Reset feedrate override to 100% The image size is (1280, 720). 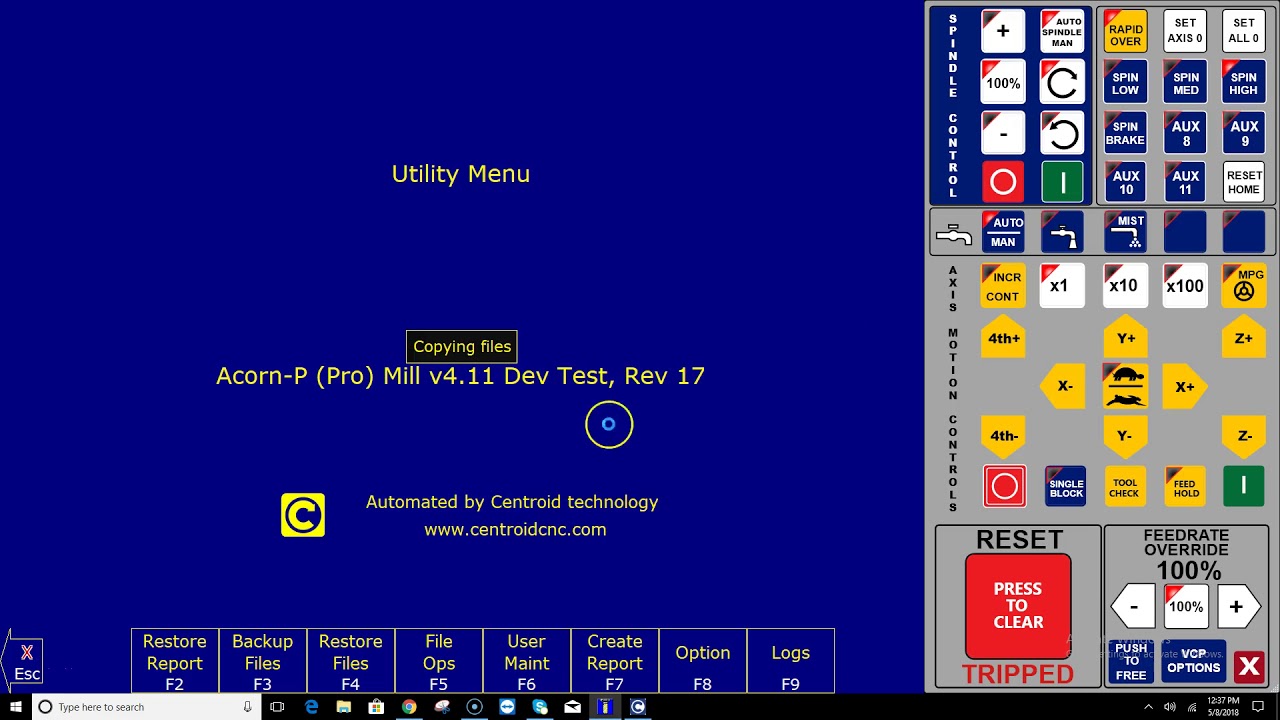point(1186,607)
